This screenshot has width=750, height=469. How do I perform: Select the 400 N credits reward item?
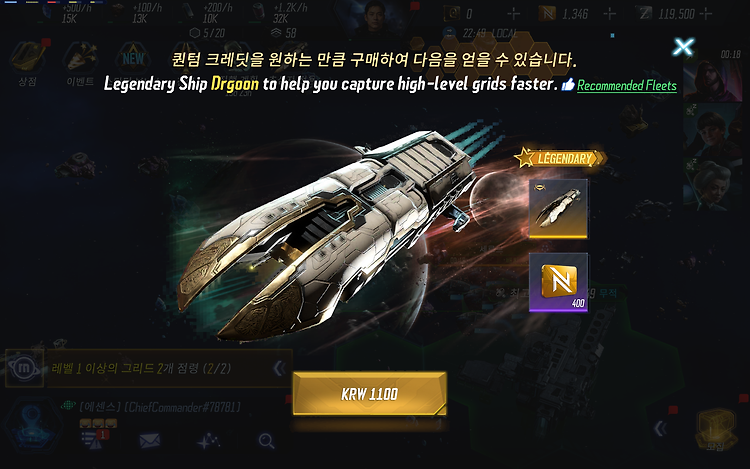pos(558,283)
